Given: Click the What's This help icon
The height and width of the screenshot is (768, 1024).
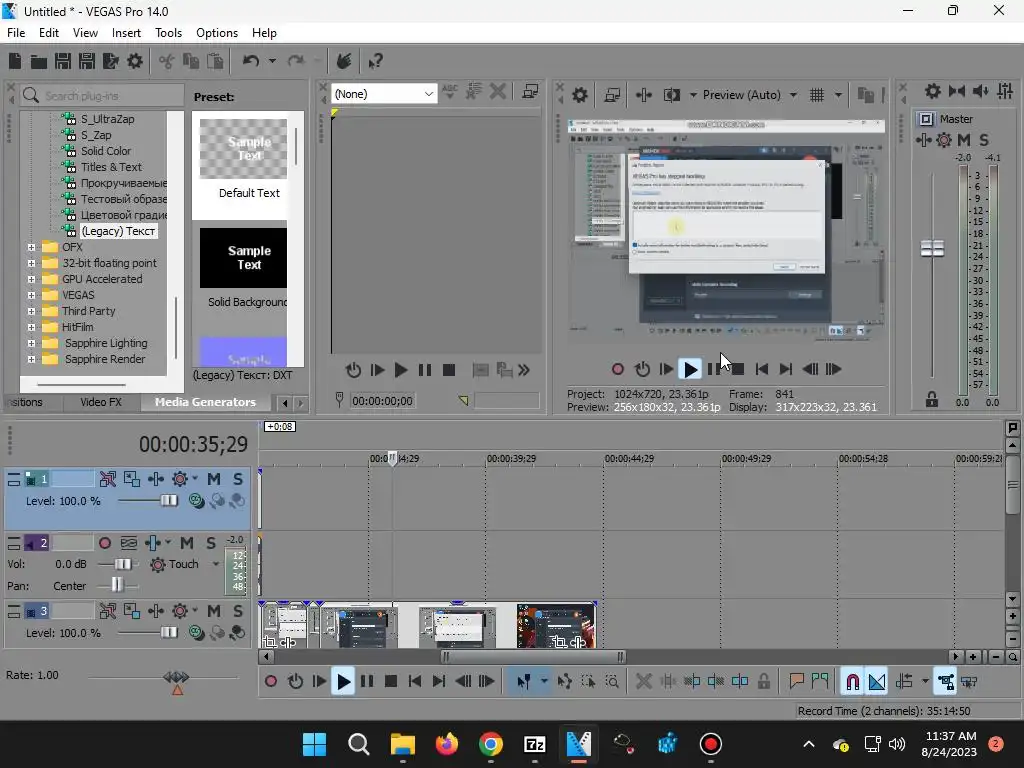Looking at the screenshot, I should click(375, 61).
